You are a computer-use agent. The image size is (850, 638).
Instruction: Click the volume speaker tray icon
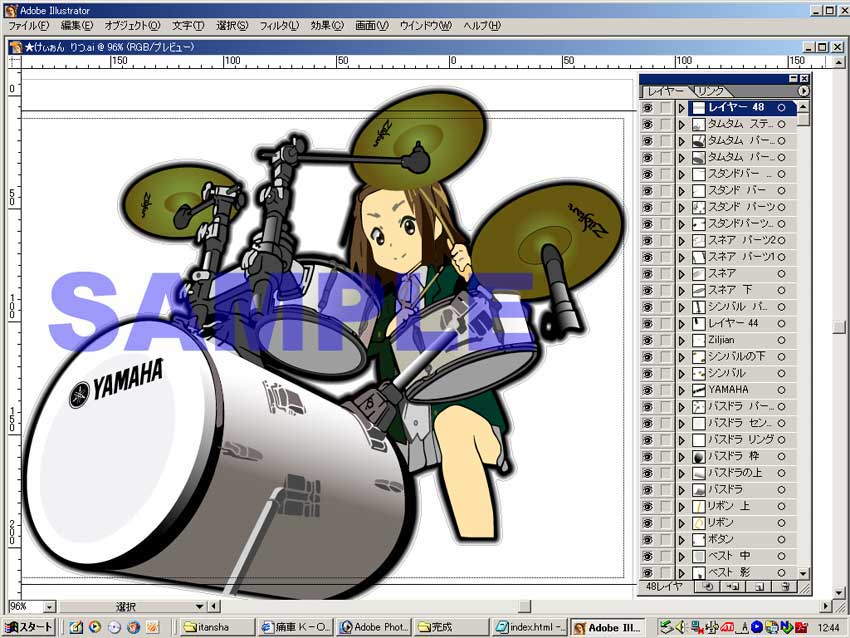pyautogui.click(x=682, y=628)
